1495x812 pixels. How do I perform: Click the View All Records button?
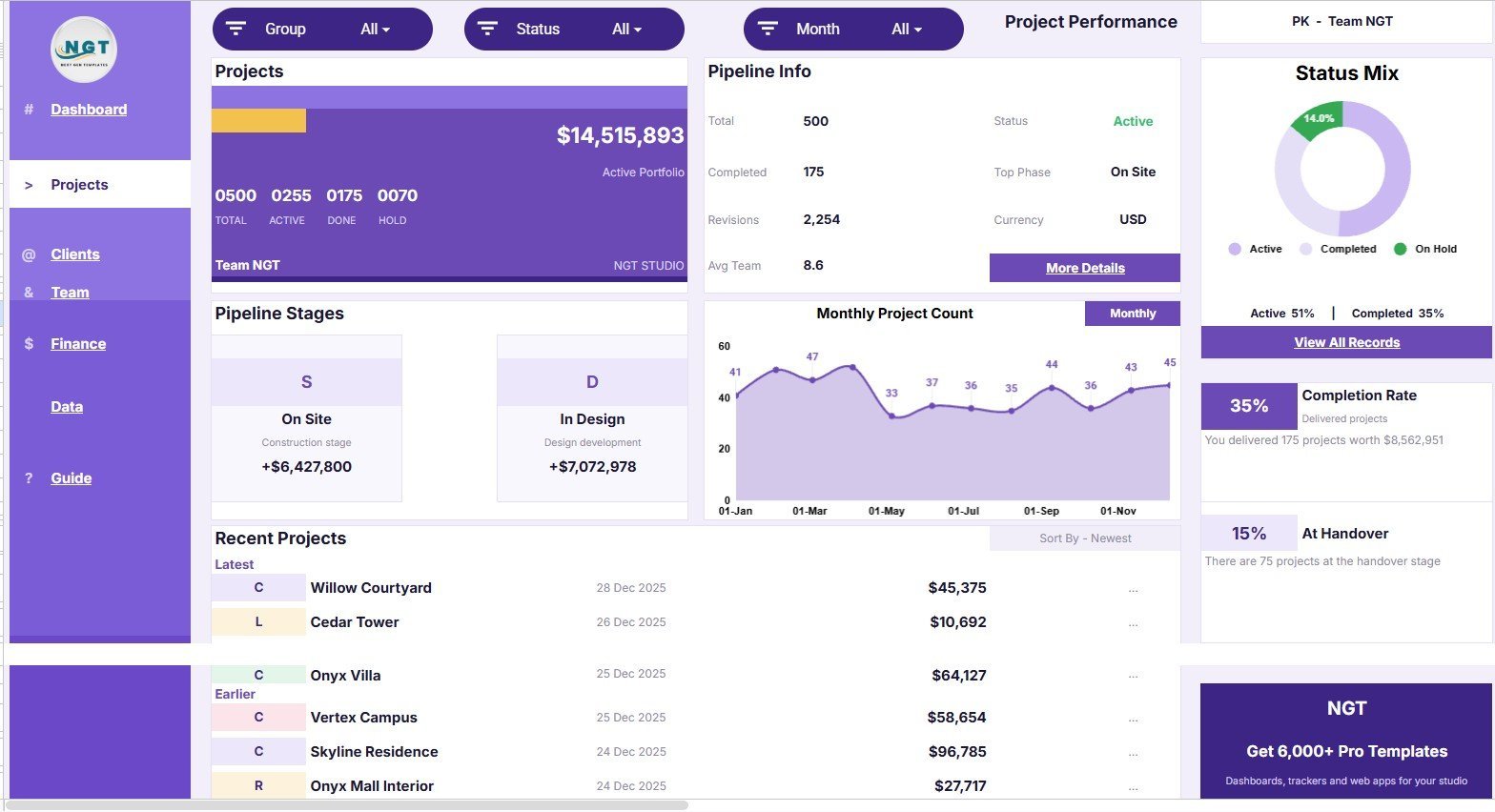[x=1346, y=342]
